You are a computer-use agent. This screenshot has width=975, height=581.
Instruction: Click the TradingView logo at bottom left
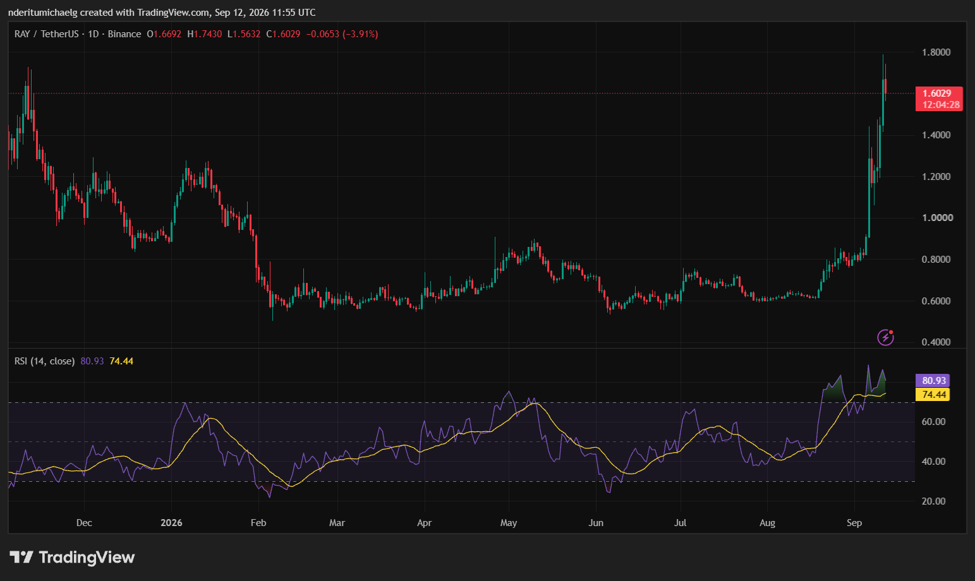tap(72, 557)
